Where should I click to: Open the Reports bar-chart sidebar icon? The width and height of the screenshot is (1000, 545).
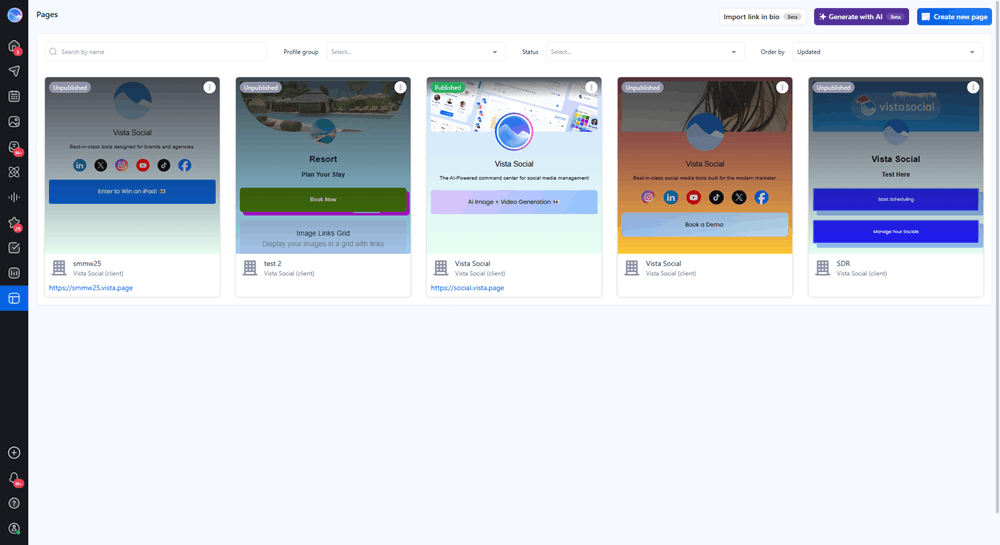[14, 273]
